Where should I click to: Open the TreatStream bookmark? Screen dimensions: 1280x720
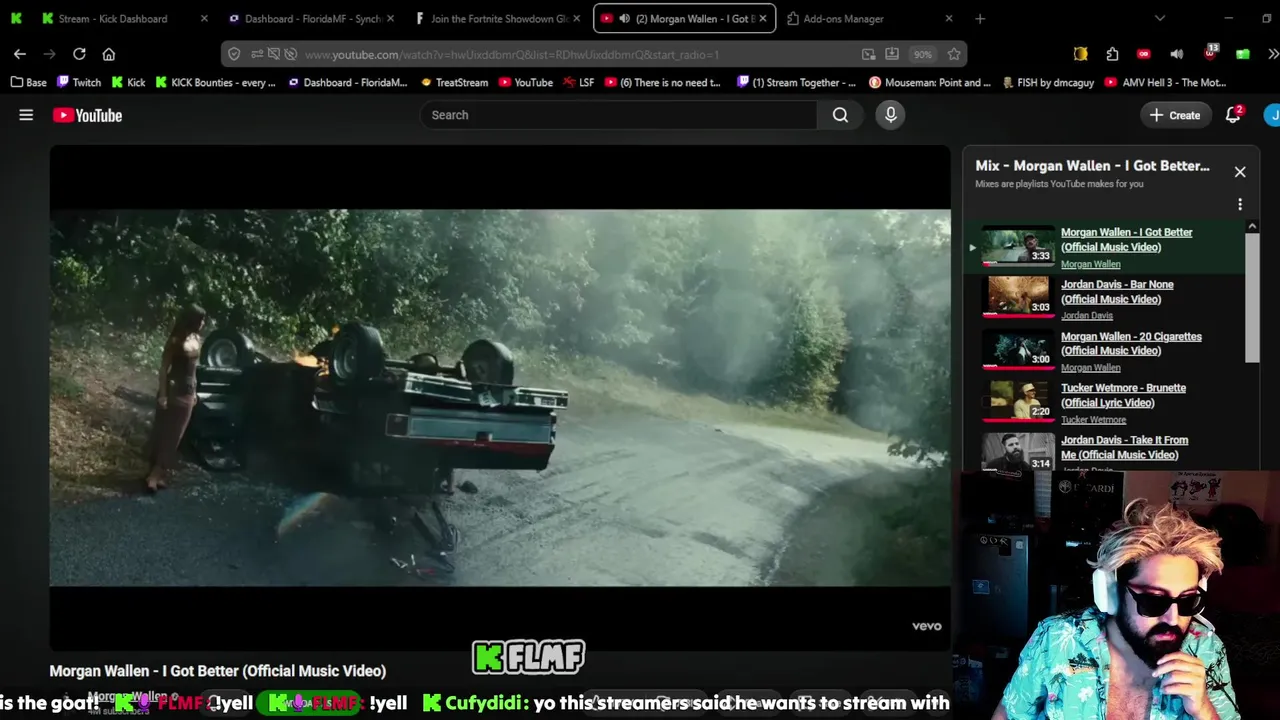454,83
